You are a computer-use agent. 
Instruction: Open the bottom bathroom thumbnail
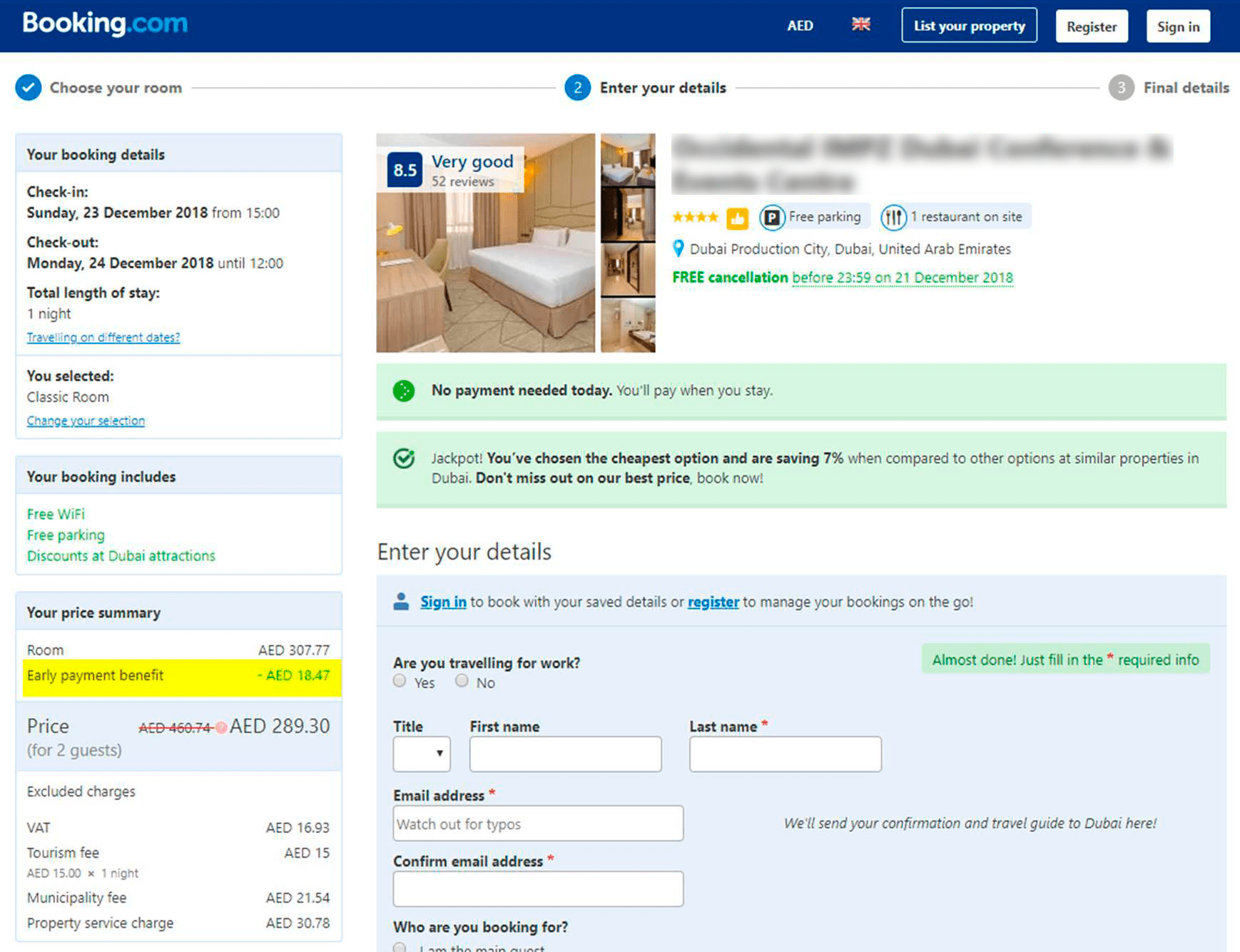pos(628,325)
